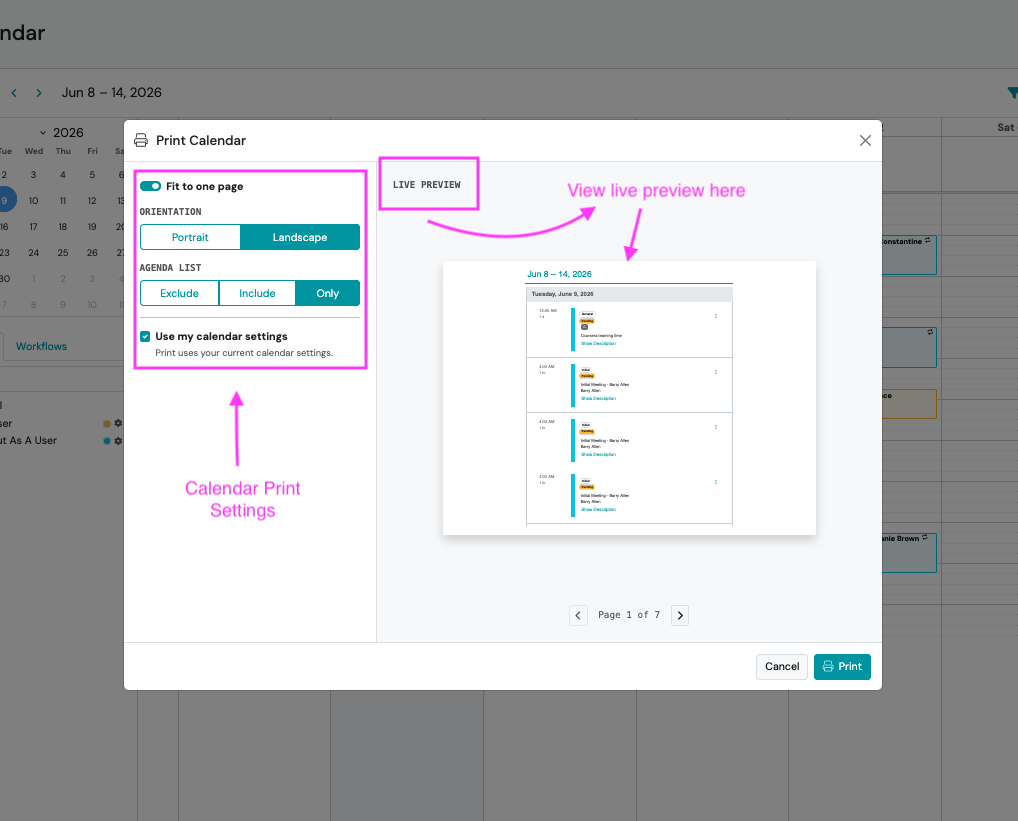Viewport: 1018px width, 821px height.
Task: Select day 25 in mini calendar
Action: [x=63, y=252]
